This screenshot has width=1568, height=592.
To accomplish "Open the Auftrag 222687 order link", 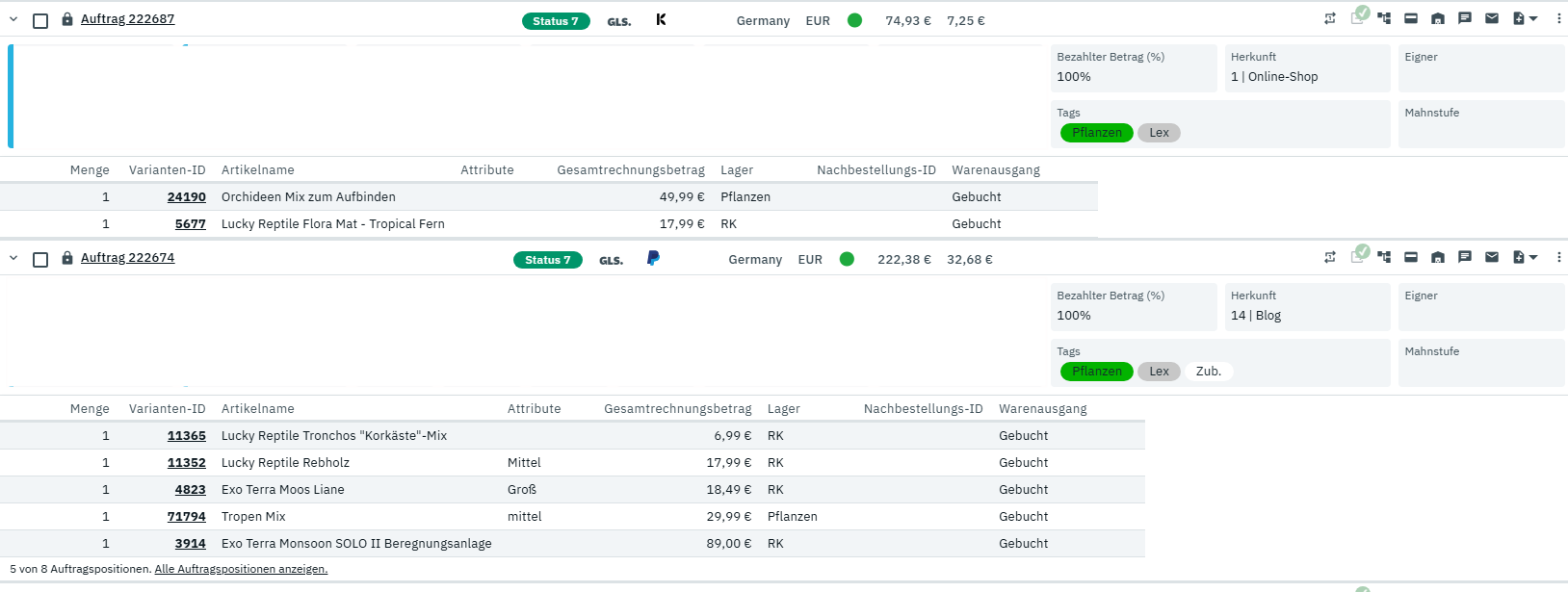I will click(x=127, y=19).
